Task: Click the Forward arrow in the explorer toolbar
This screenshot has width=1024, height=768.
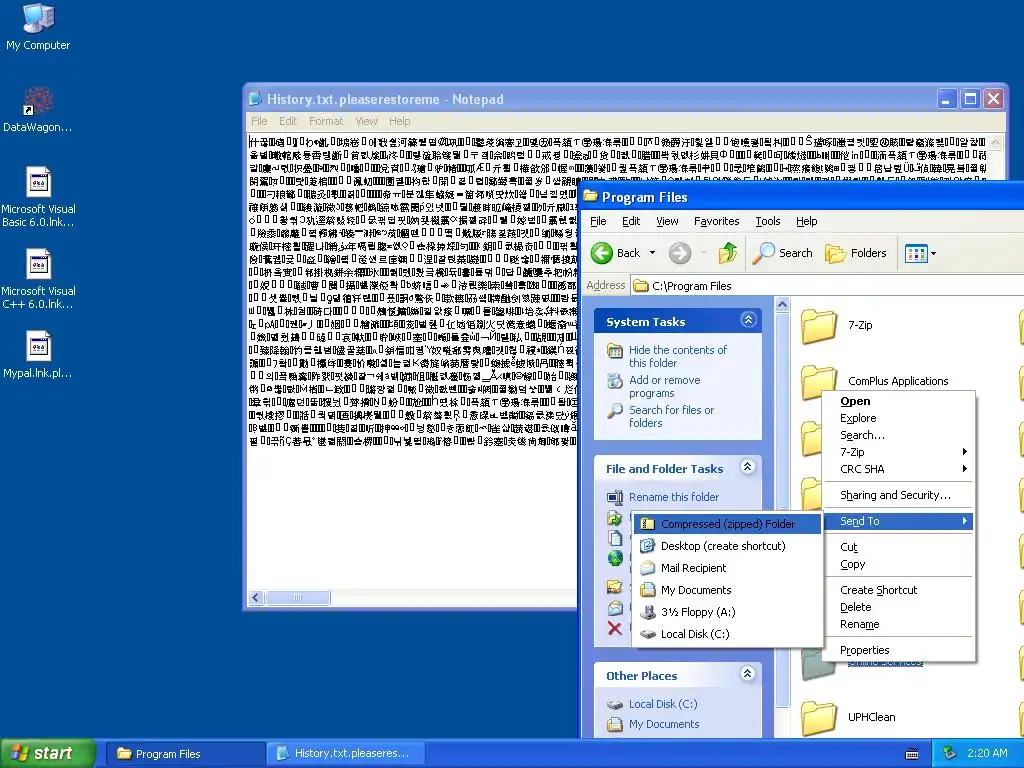Action: [680, 253]
